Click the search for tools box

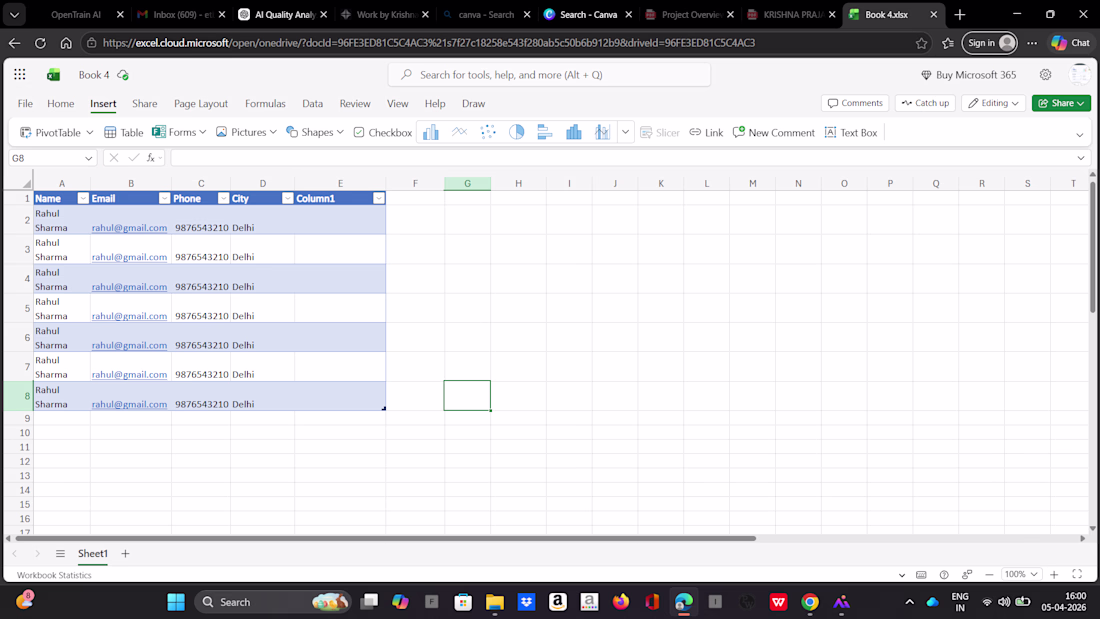point(549,74)
